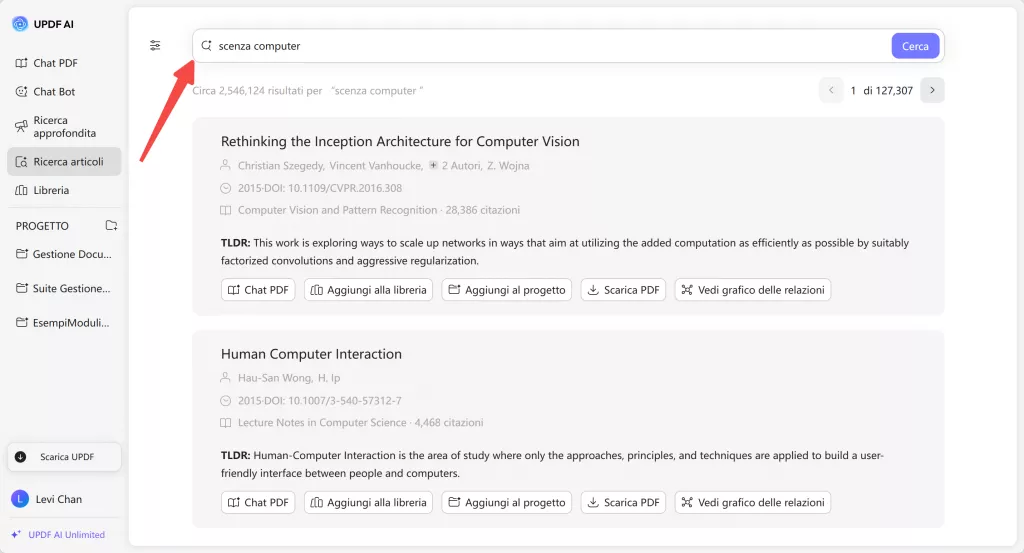This screenshot has width=1024, height=553.
Task: Open Chat PDF in the sidebar
Action: 55,63
